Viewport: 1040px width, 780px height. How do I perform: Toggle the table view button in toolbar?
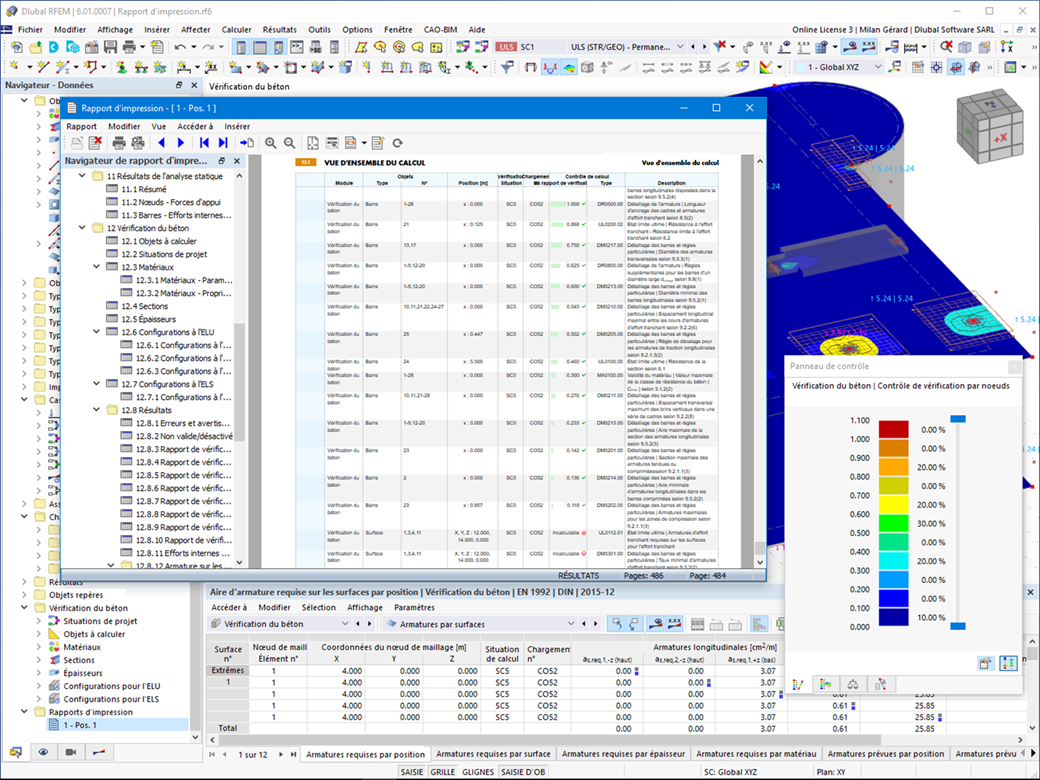tap(260, 47)
